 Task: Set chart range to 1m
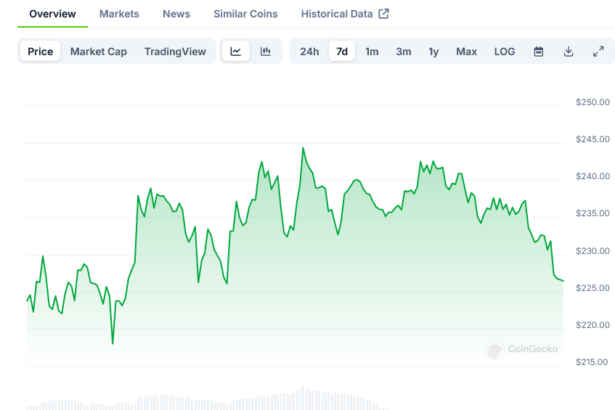(x=372, y=52)
